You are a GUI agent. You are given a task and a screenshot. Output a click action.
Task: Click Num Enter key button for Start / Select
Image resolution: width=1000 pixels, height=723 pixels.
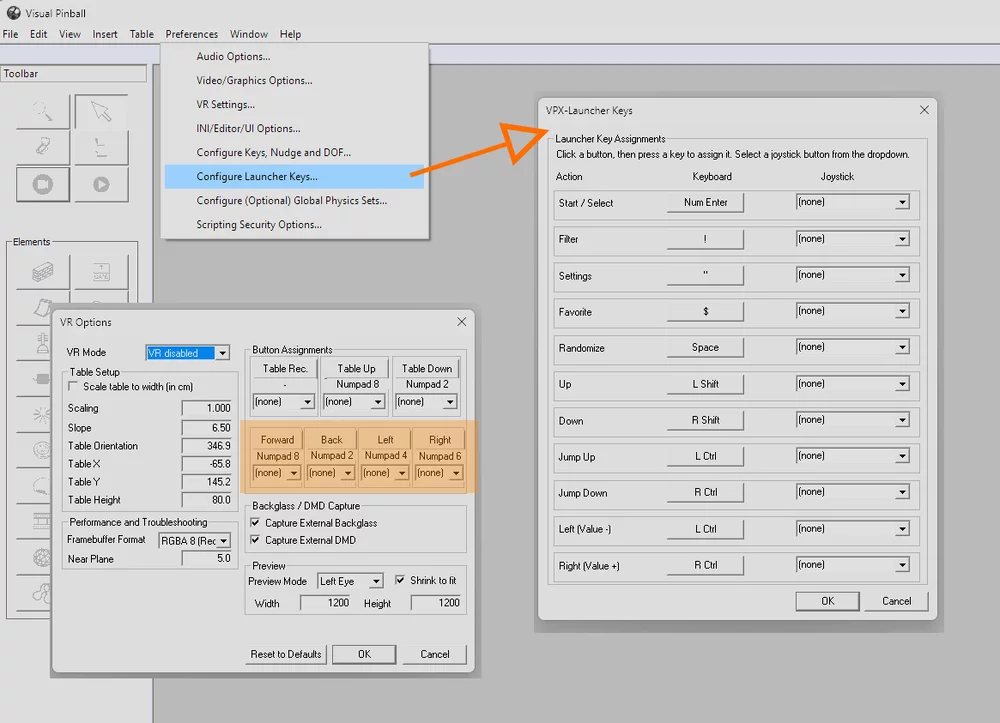point(705,202)
